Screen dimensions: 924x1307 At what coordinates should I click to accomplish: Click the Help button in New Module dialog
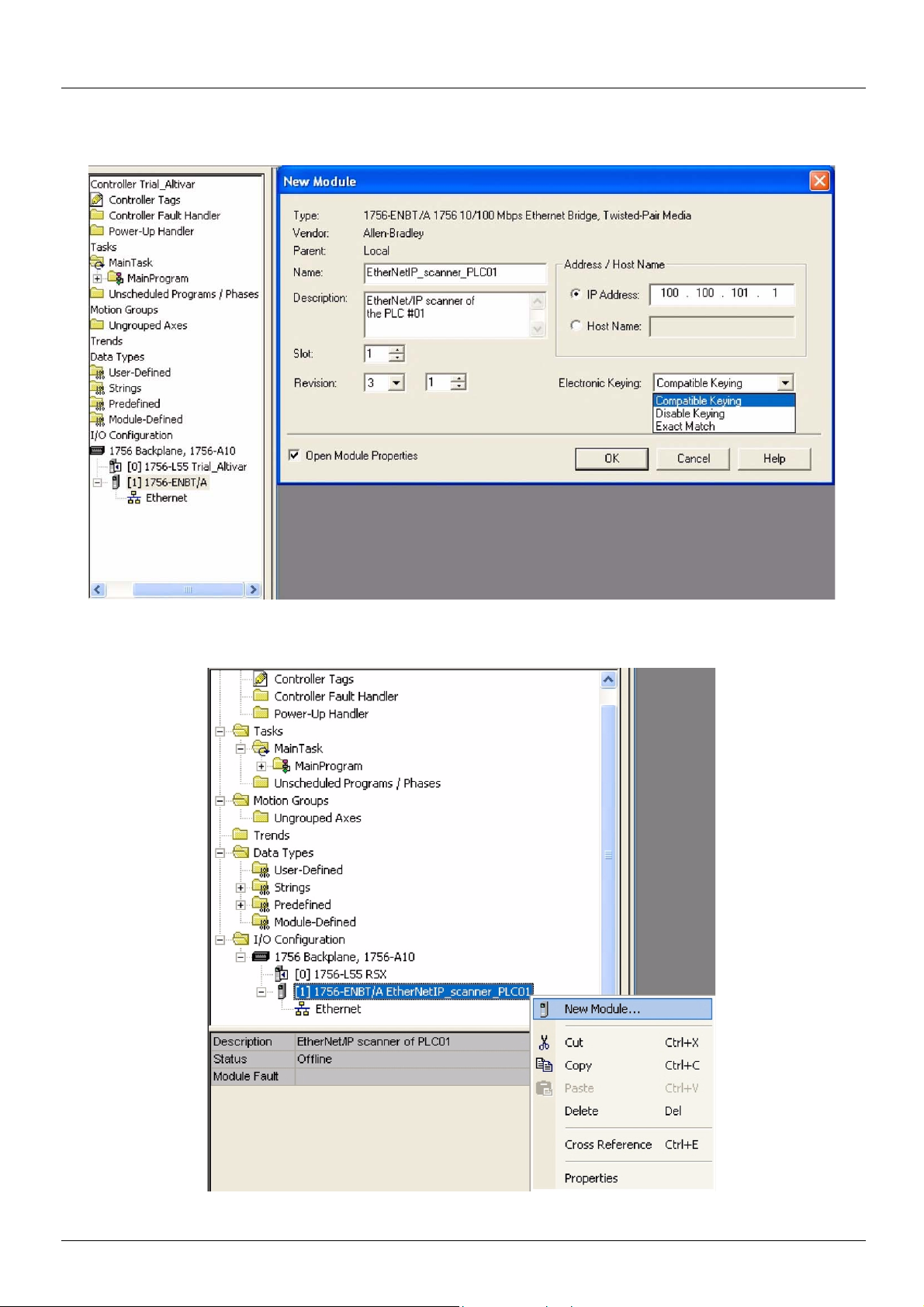pyautogui.click(x=774, y=458)
